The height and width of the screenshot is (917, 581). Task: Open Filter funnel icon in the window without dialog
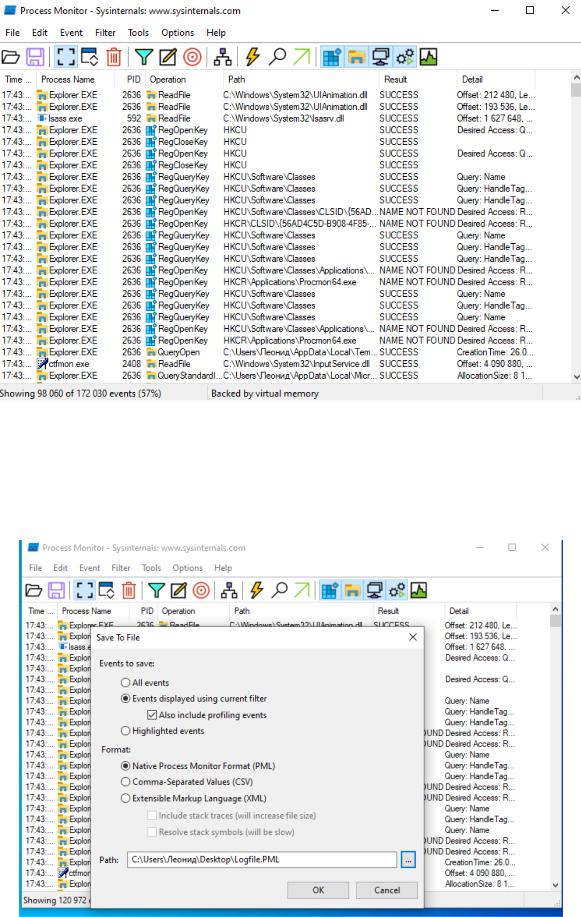click(x=143, y=57)
